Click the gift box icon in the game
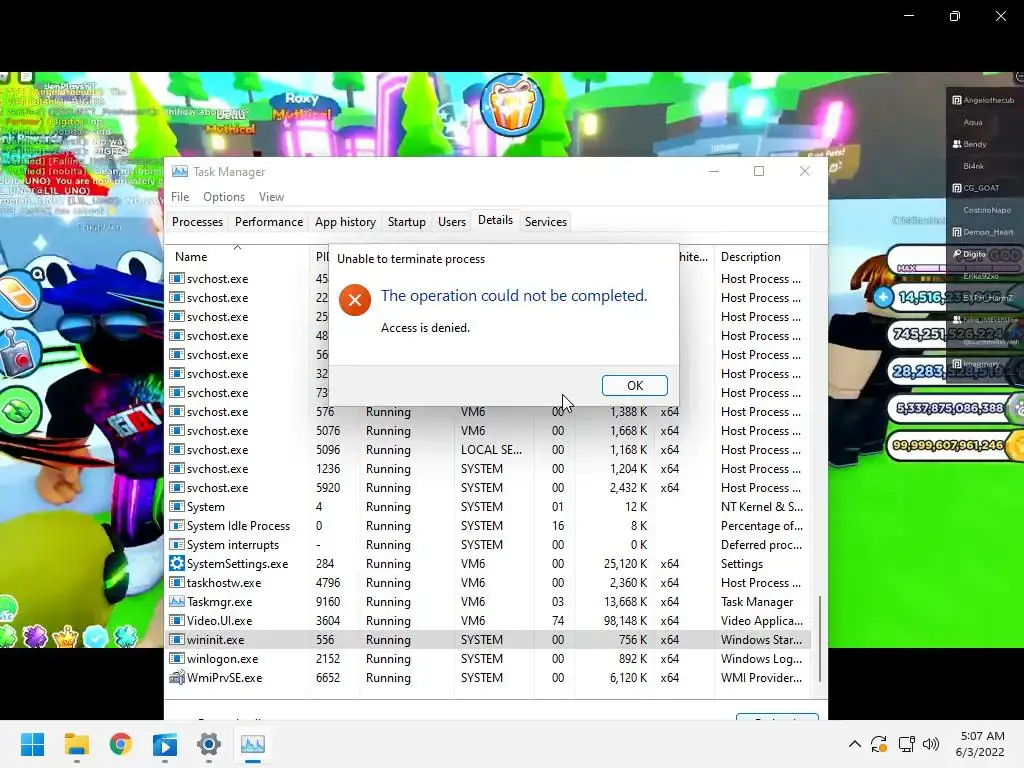1024x768 pixels. point(512,106)
